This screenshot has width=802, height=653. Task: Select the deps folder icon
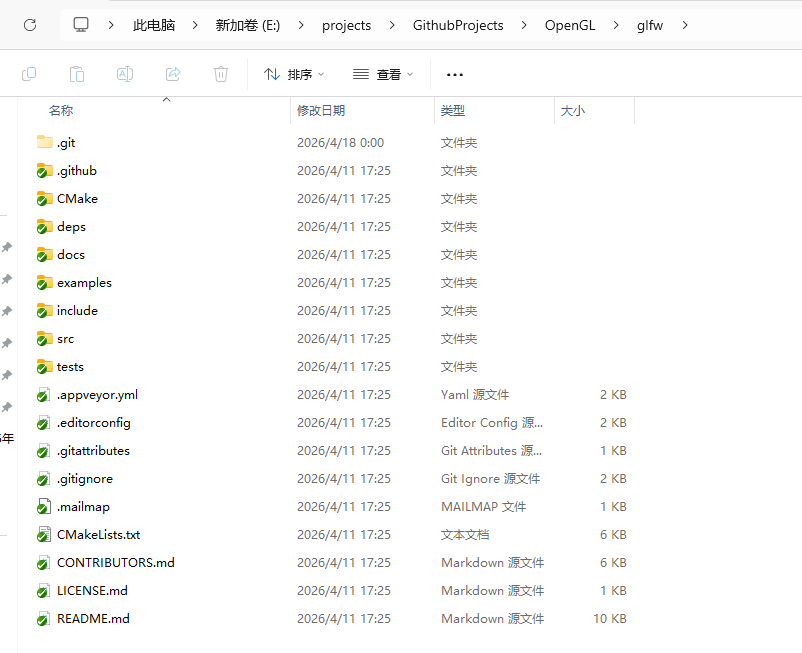point(44,227)
